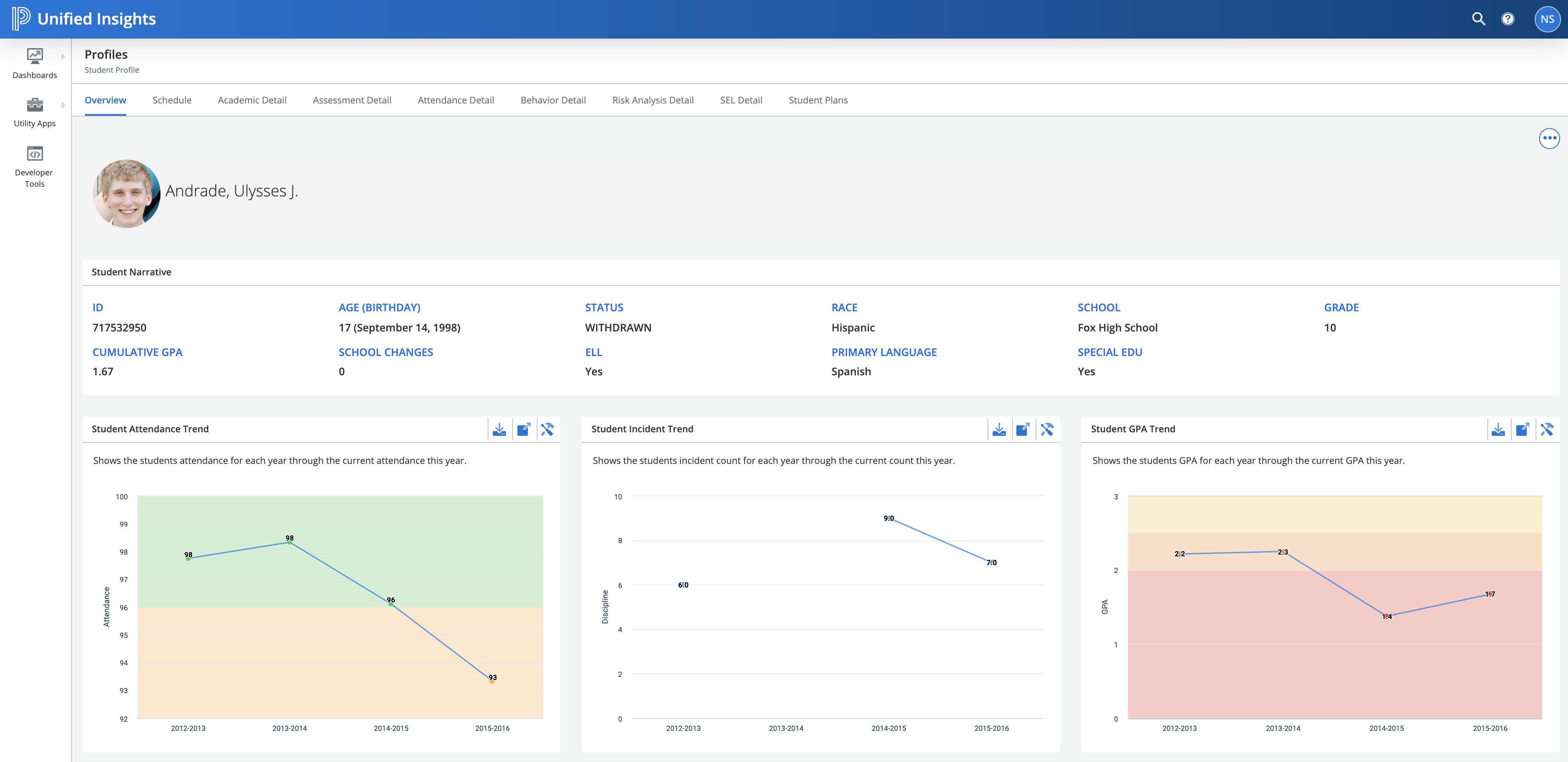Image resolution: width=1568 pixels, height=762 pixels.
Task: Switch to the Behavior Detail tab
Action: 552,100
